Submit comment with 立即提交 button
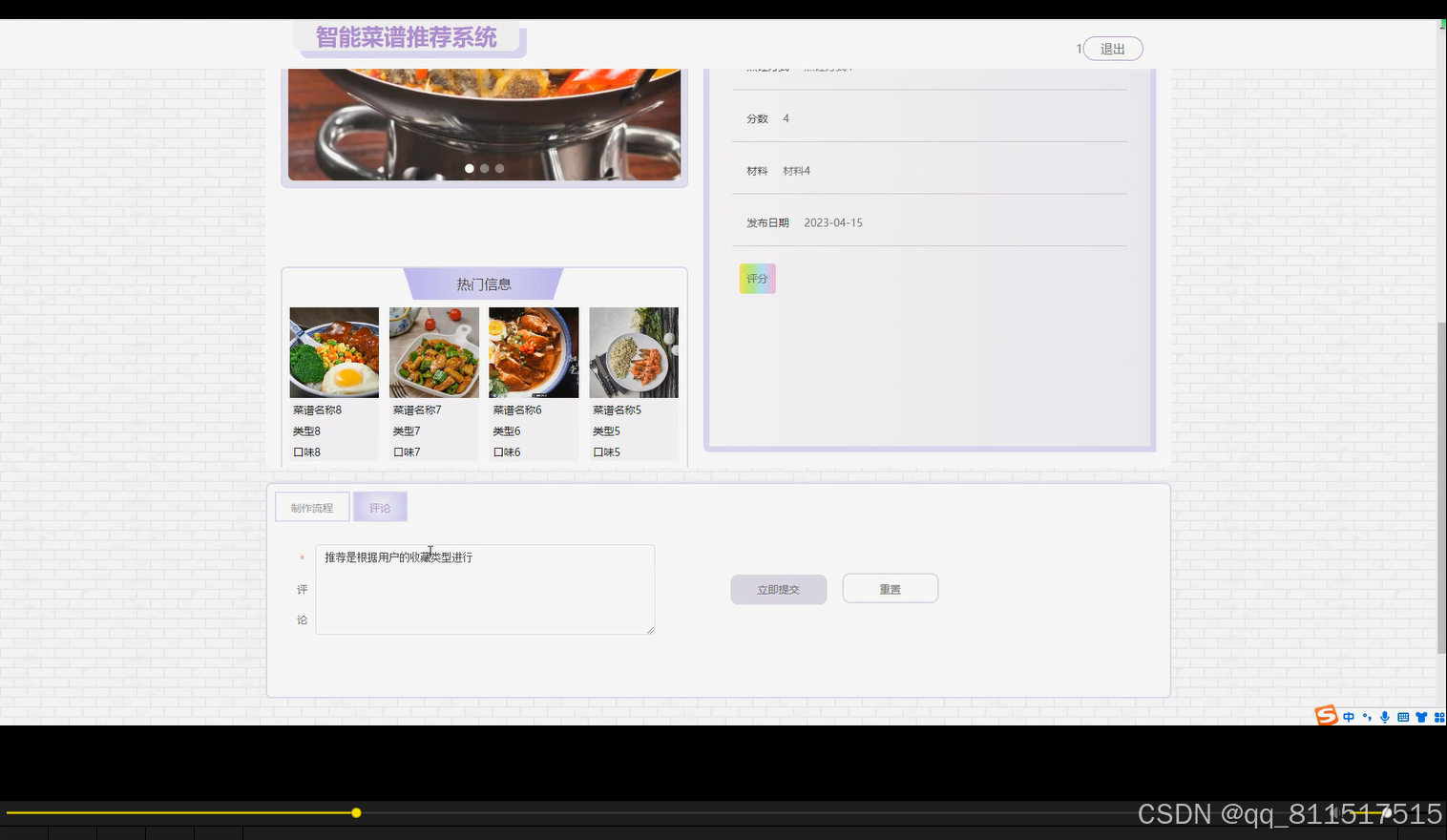The width and height of the screenshot is (1447, 840). click(x=779, y=589)
